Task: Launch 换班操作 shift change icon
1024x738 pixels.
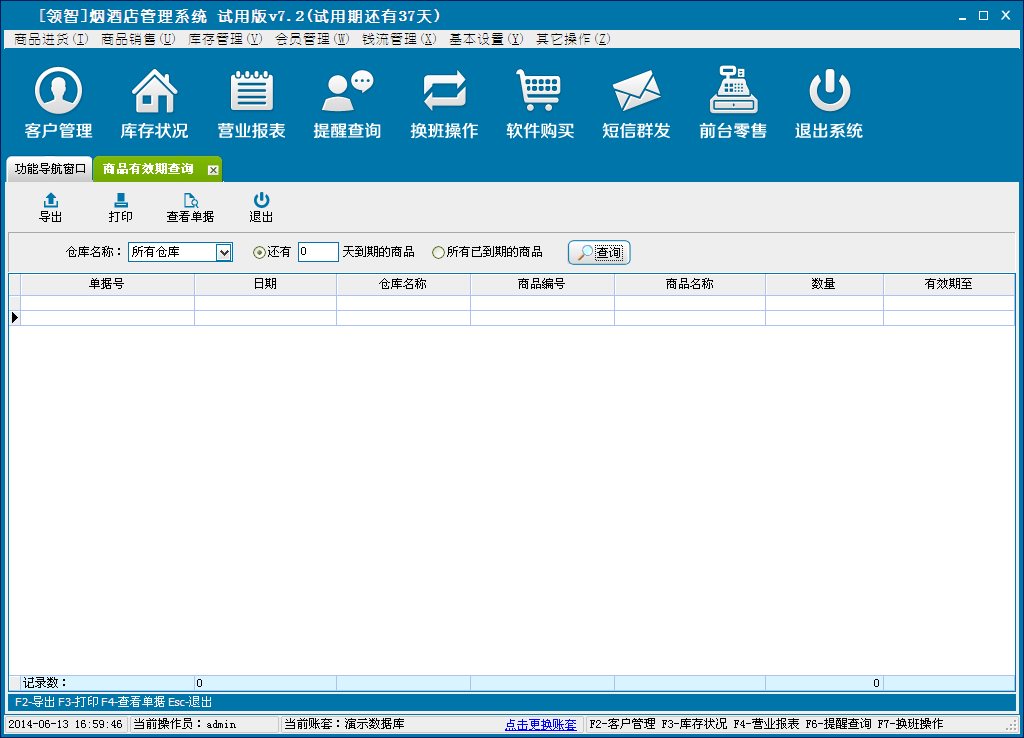Action: point(444,92)
